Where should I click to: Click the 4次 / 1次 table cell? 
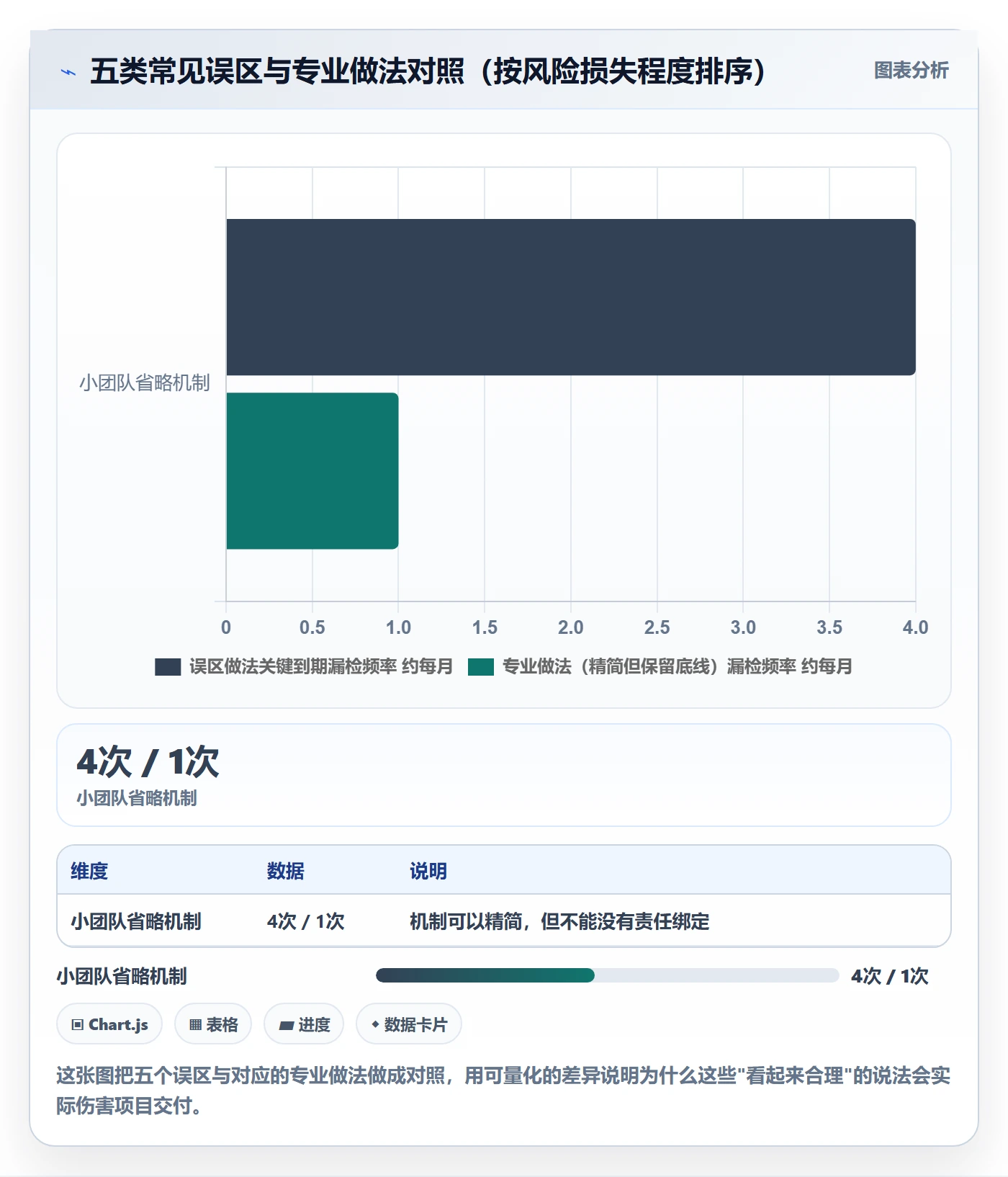tap(306, 922)
